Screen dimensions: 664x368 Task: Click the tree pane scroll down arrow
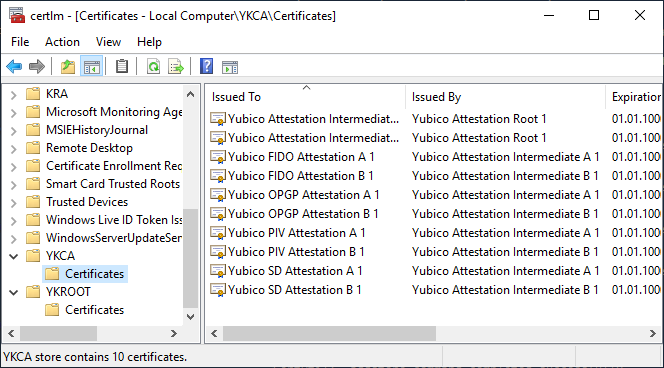click(x=191, y=317)
